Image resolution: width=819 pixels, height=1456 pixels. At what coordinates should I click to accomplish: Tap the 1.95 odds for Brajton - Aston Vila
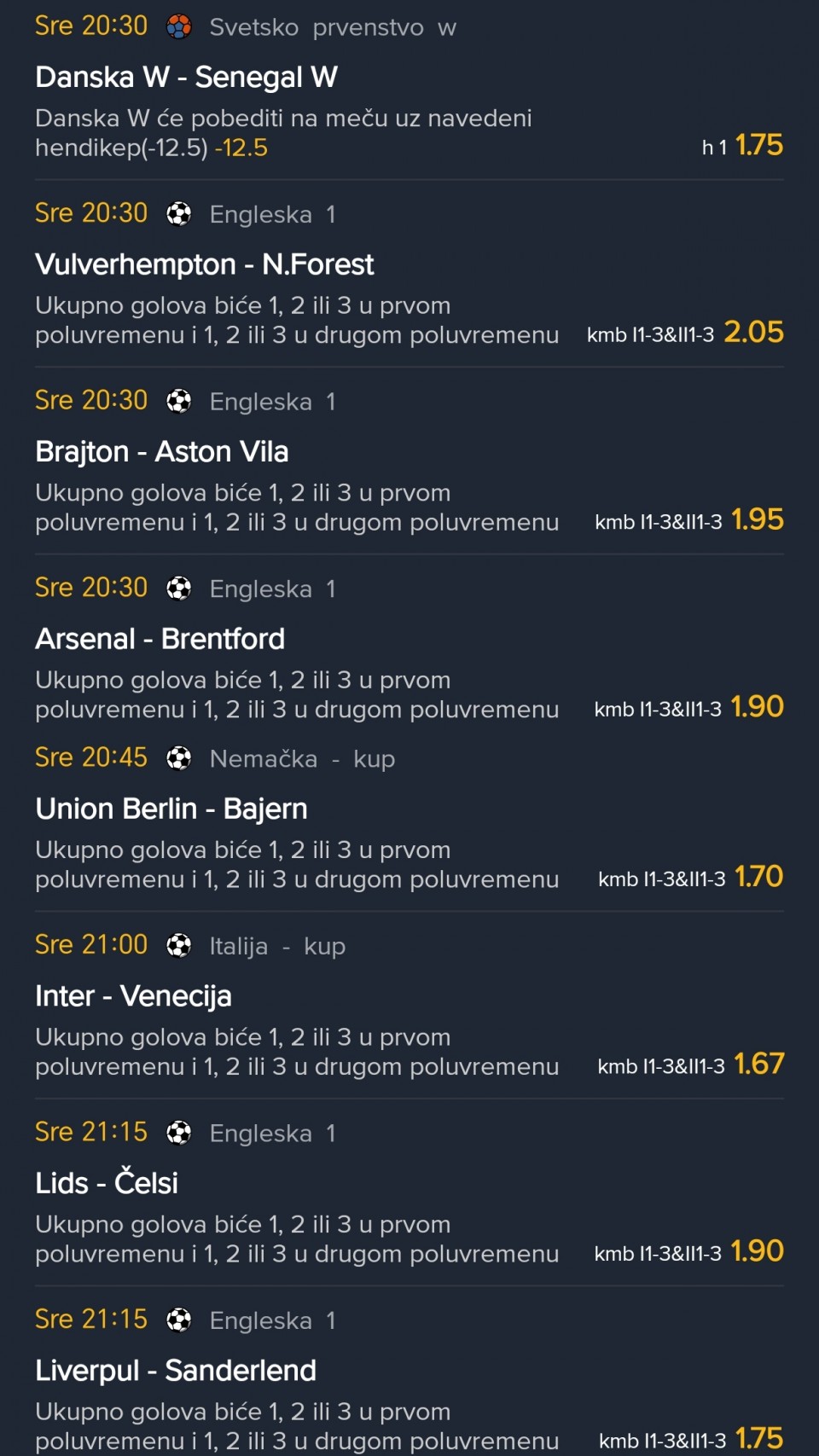click(757, 519)
